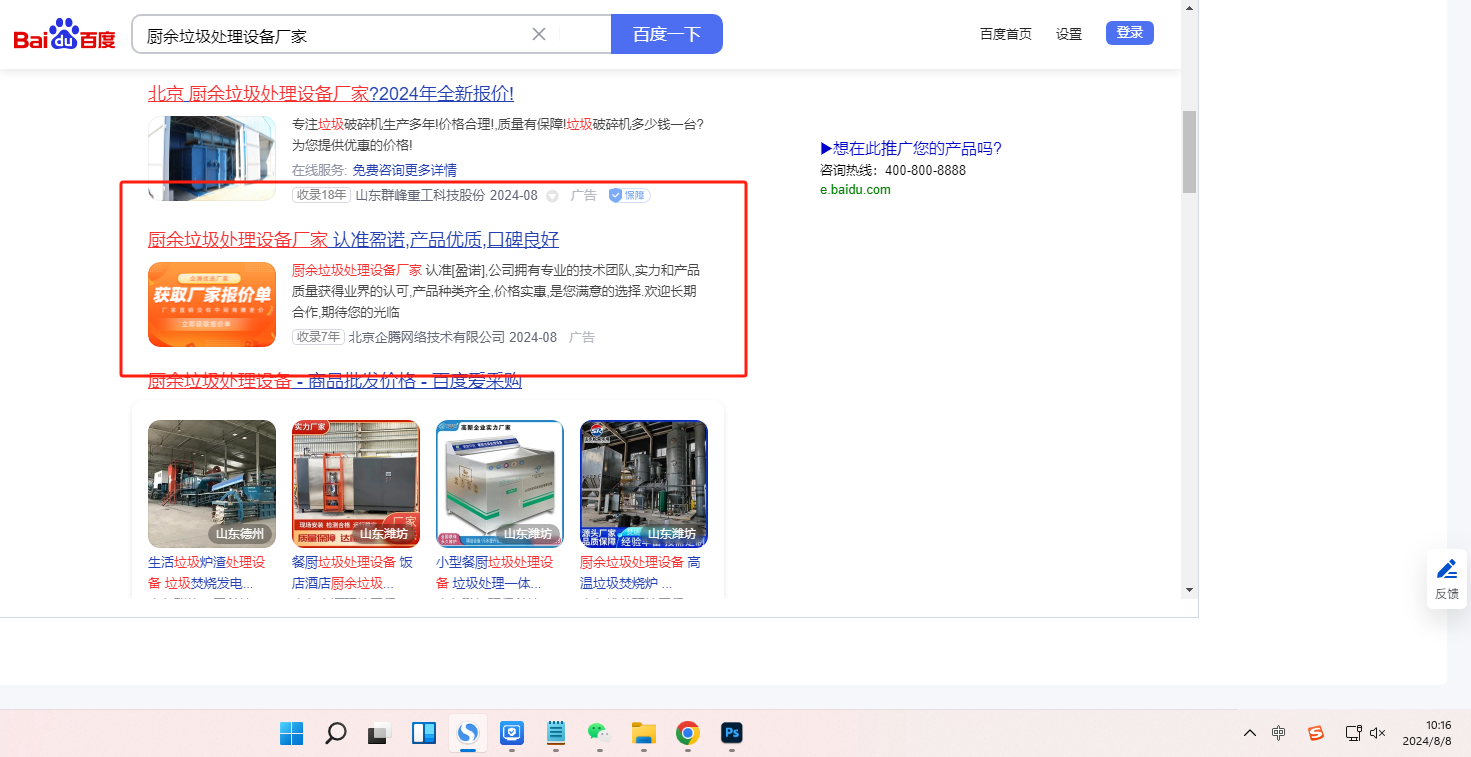Launch Google Chrome from the taskbar
Image resolution: width=1471 pixels, height=757 pixels.
click(687, 733)
